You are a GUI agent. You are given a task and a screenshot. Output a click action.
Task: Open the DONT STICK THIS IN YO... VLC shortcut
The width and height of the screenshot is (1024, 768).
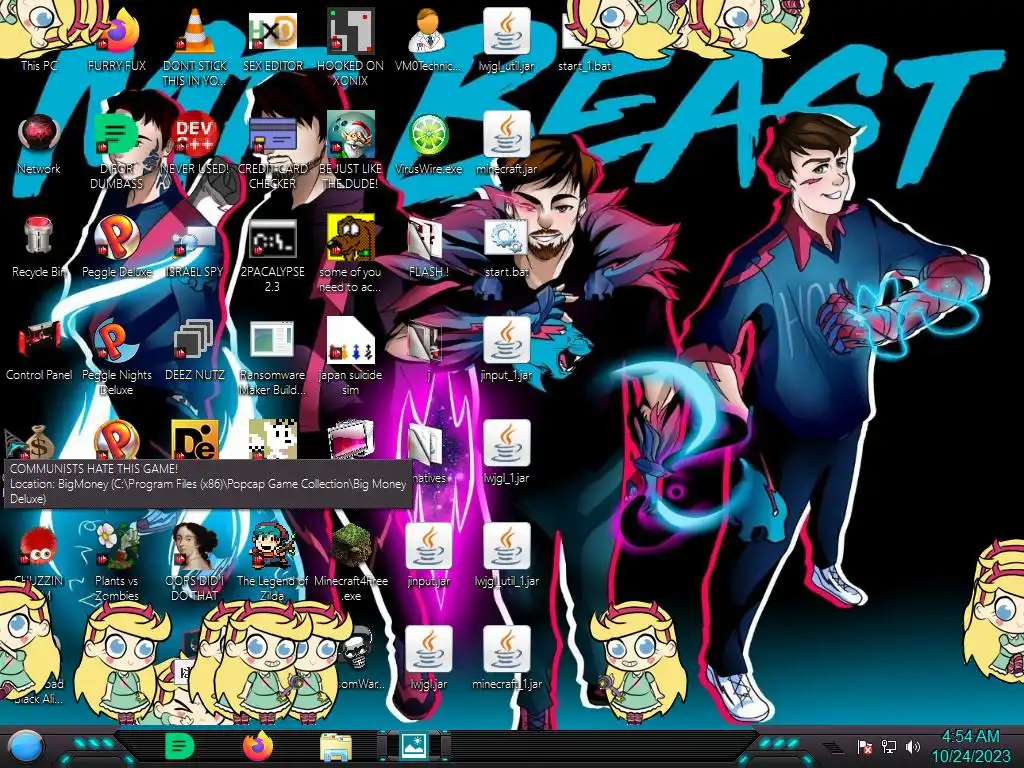(x=195, y=47)
